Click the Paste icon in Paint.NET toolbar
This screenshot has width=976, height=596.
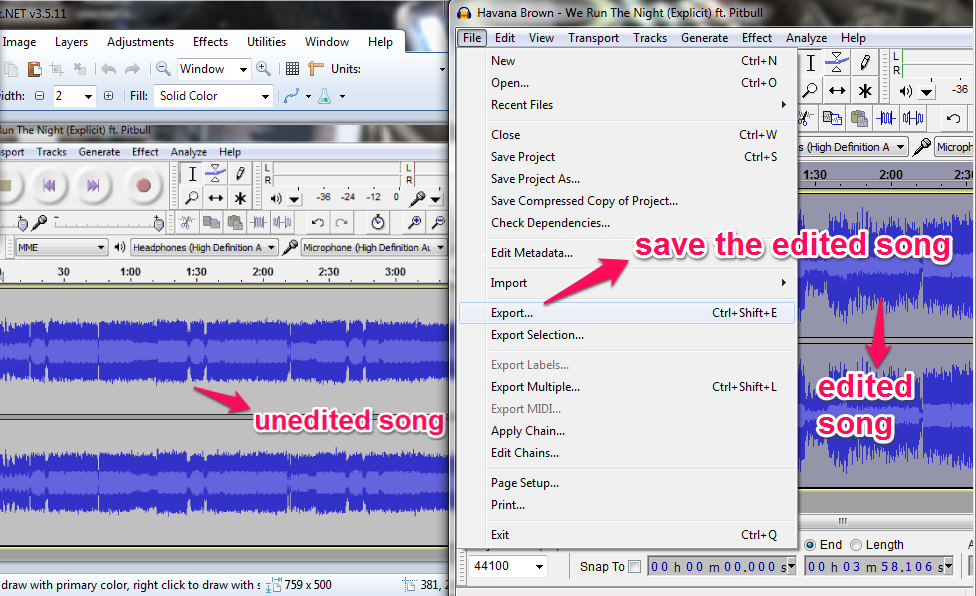[34, 69]
